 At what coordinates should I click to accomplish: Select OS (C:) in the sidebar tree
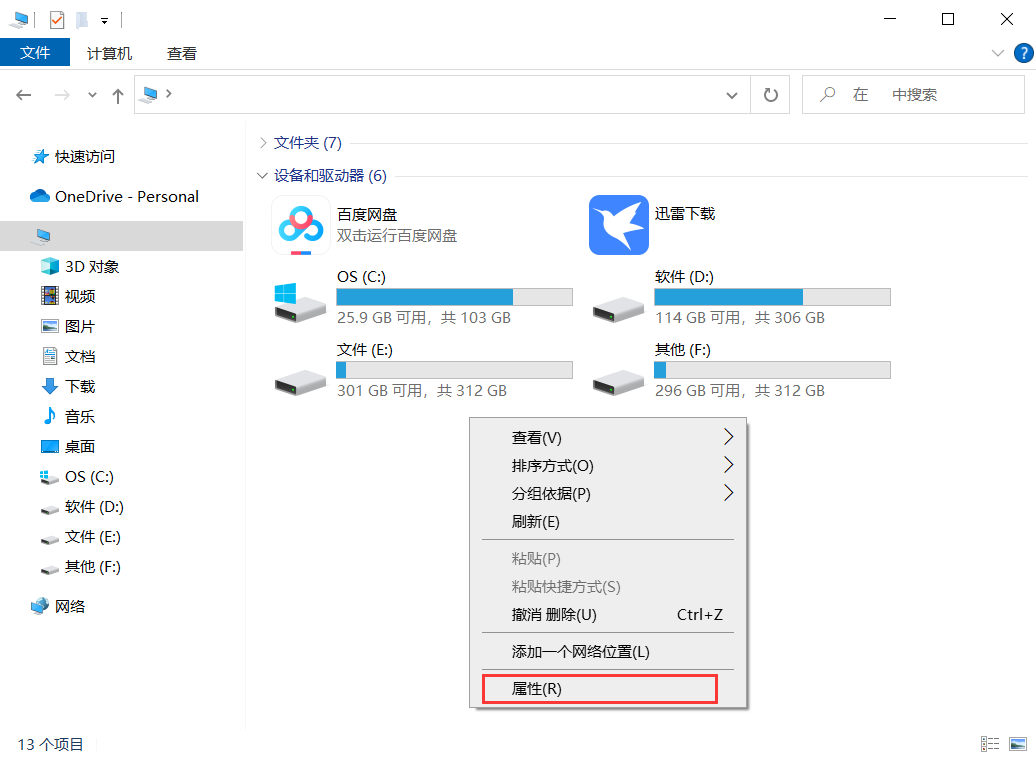(89, 476)
